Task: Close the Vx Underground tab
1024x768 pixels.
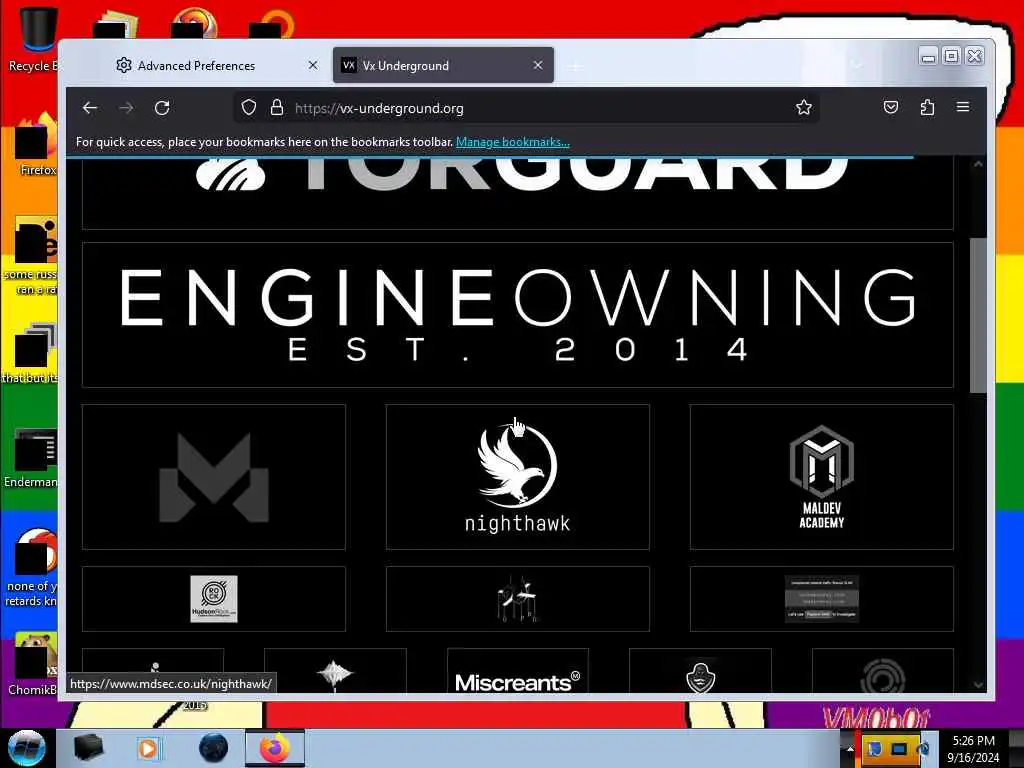Action: tap(538, 65)
